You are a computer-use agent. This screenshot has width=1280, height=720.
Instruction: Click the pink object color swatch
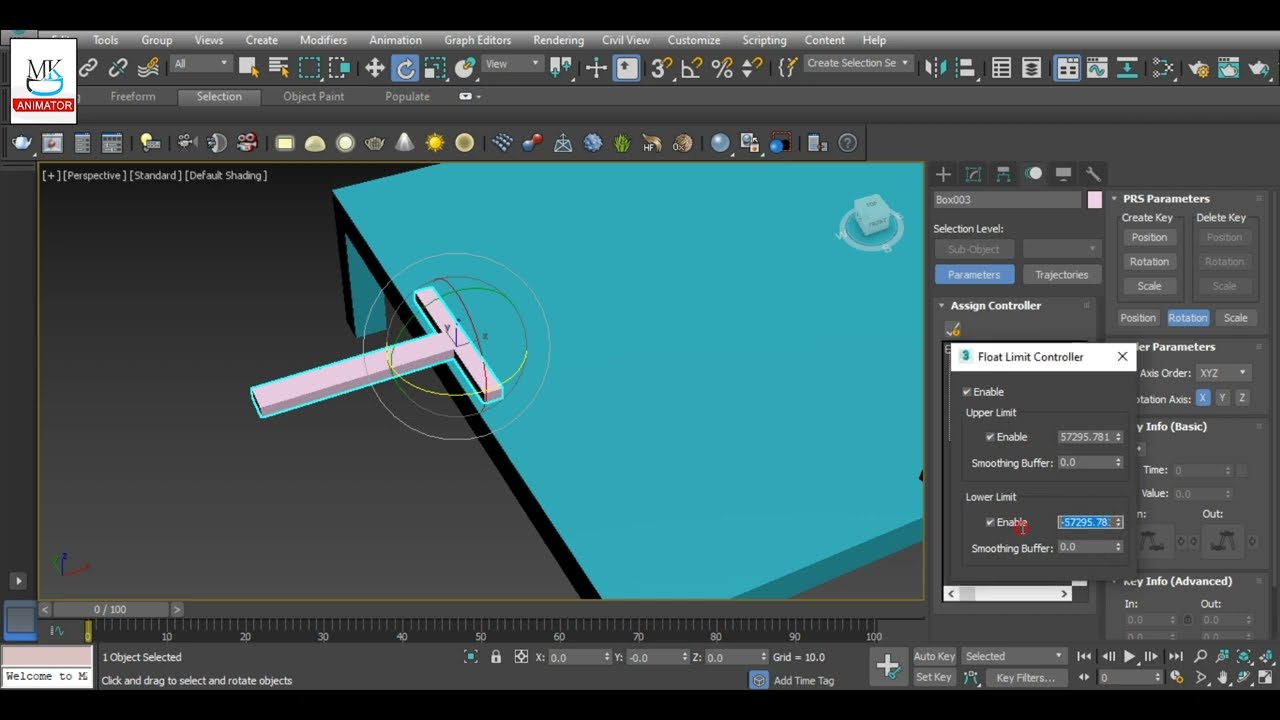coord(1094,200)
